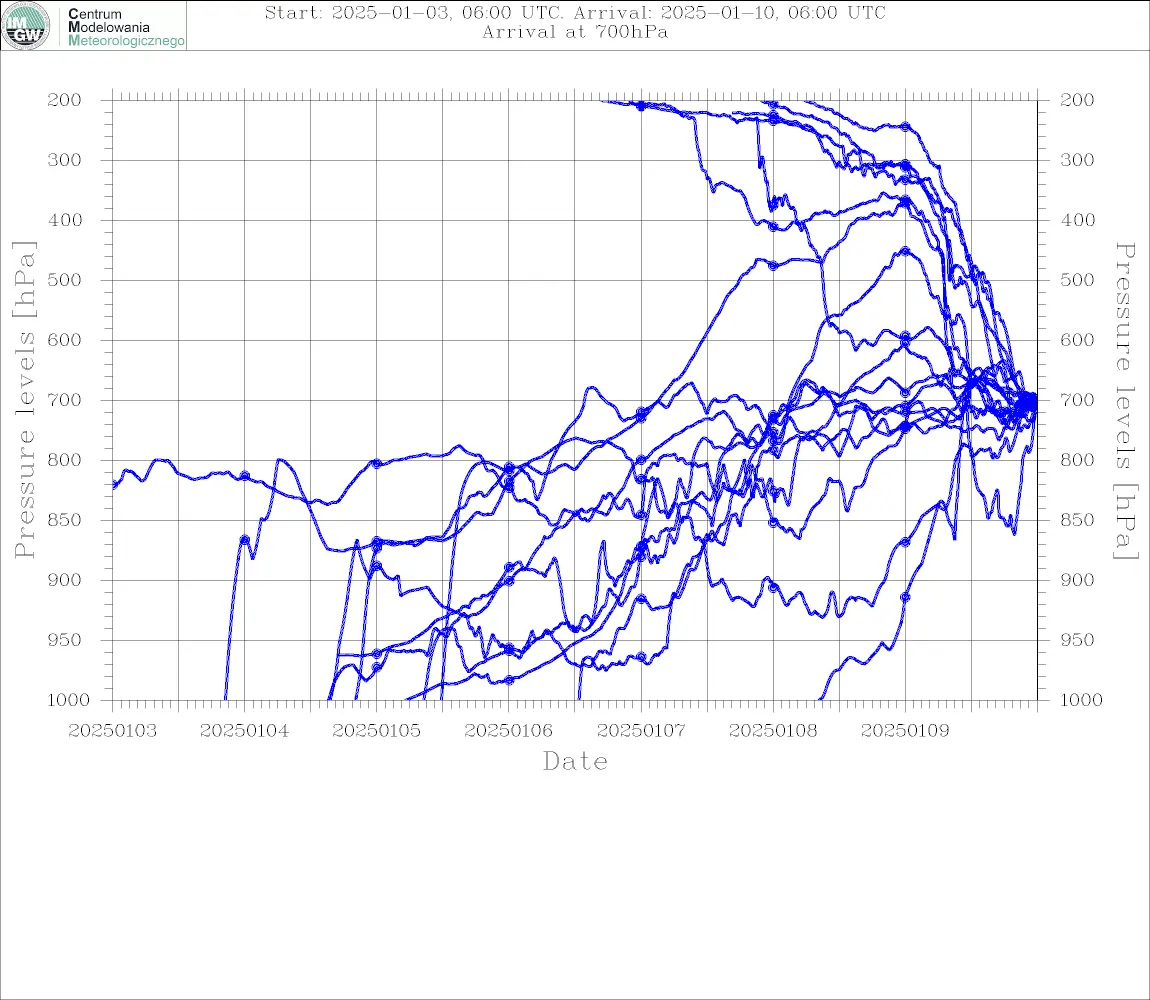Click the 20250105 date label

click(376, 731)
